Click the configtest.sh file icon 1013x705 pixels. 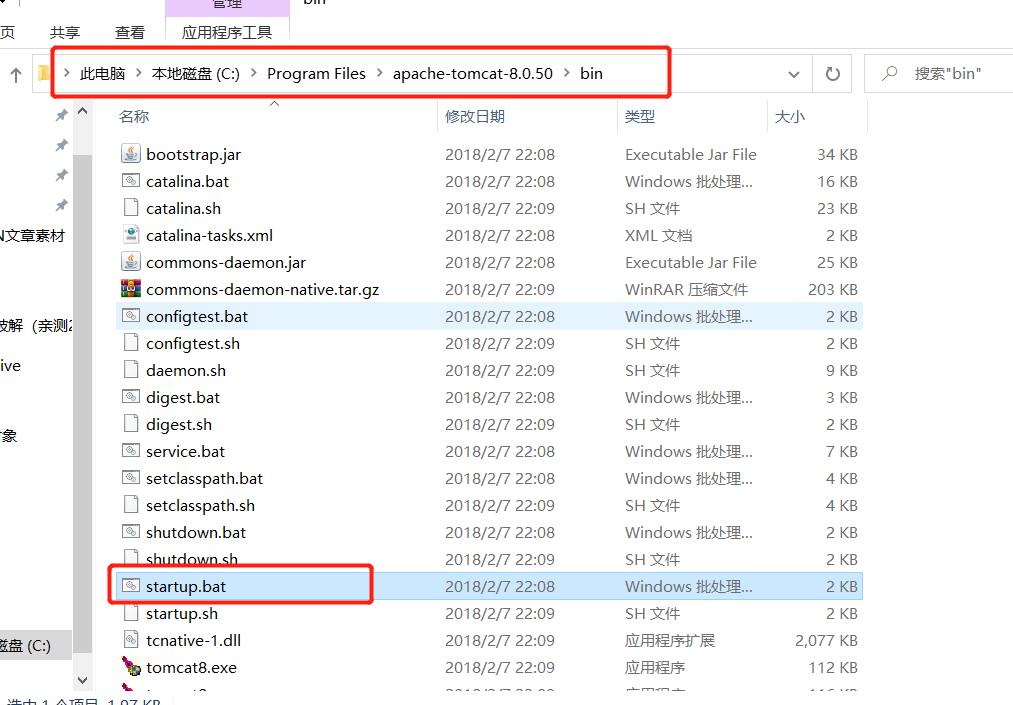click(131, 343)
